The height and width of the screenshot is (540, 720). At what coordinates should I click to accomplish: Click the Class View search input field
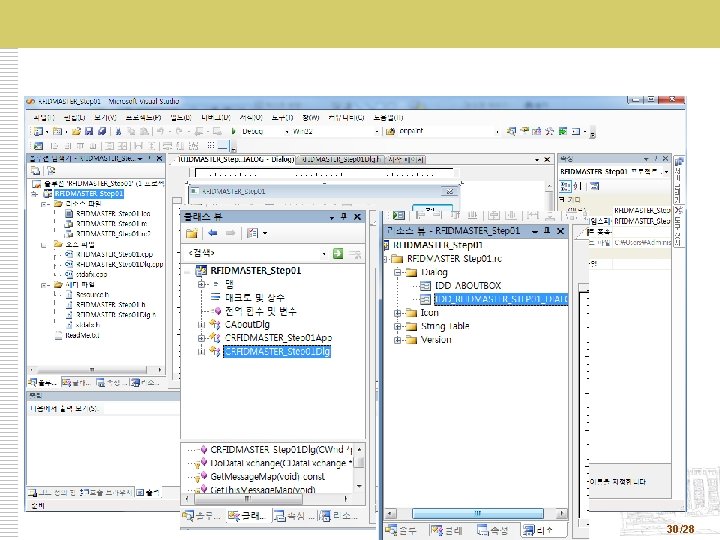point(253,253)
